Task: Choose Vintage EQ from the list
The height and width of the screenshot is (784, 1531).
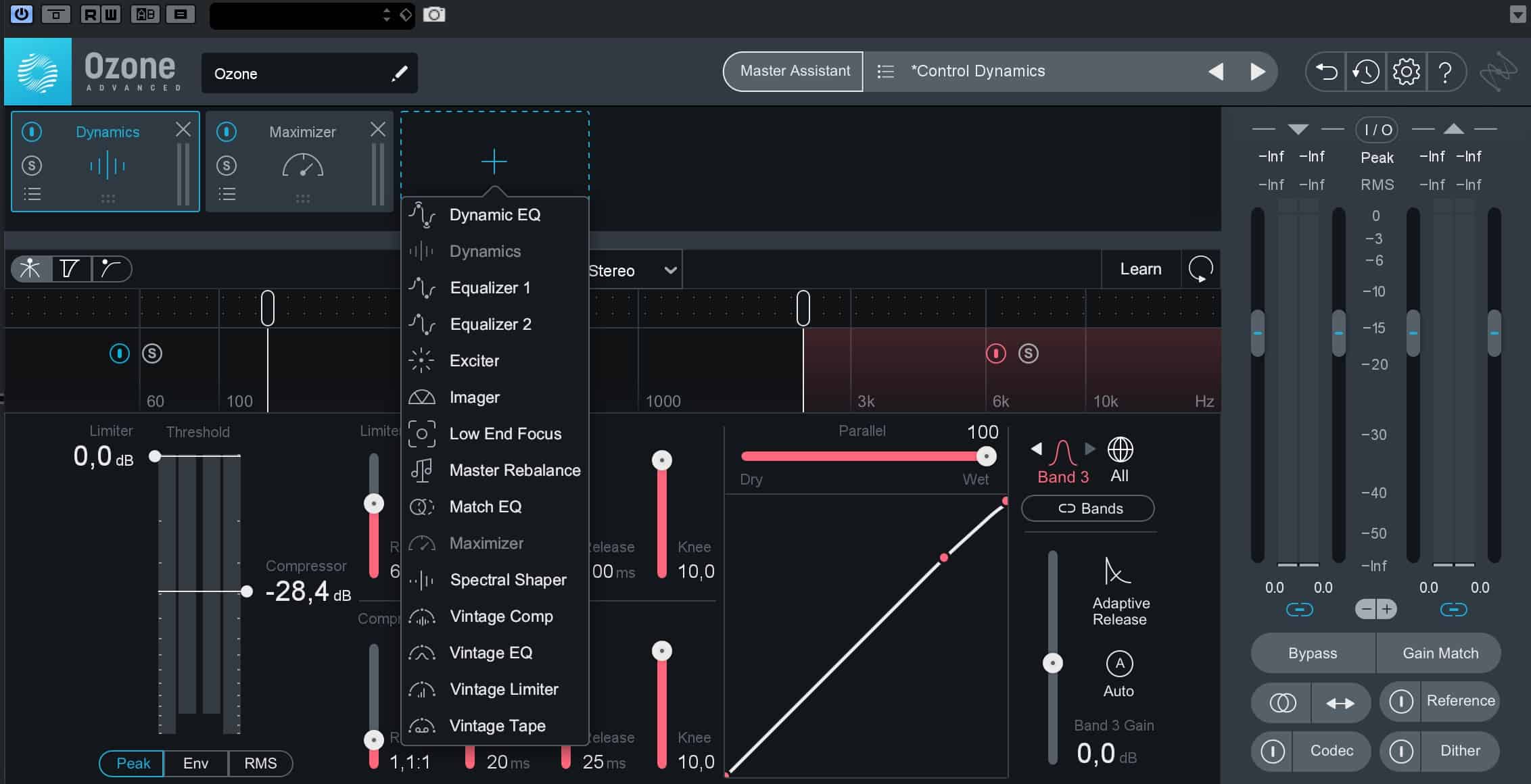Action: coord(494,653)
